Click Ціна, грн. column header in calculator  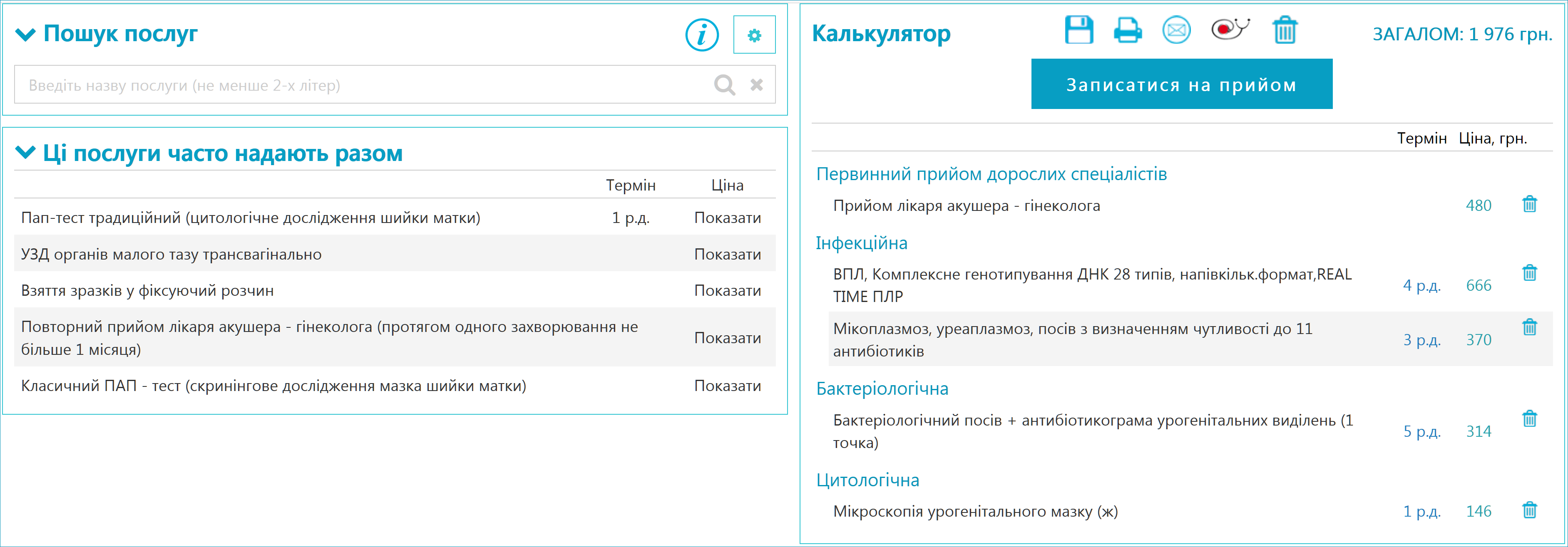(x=1493, y=139)
